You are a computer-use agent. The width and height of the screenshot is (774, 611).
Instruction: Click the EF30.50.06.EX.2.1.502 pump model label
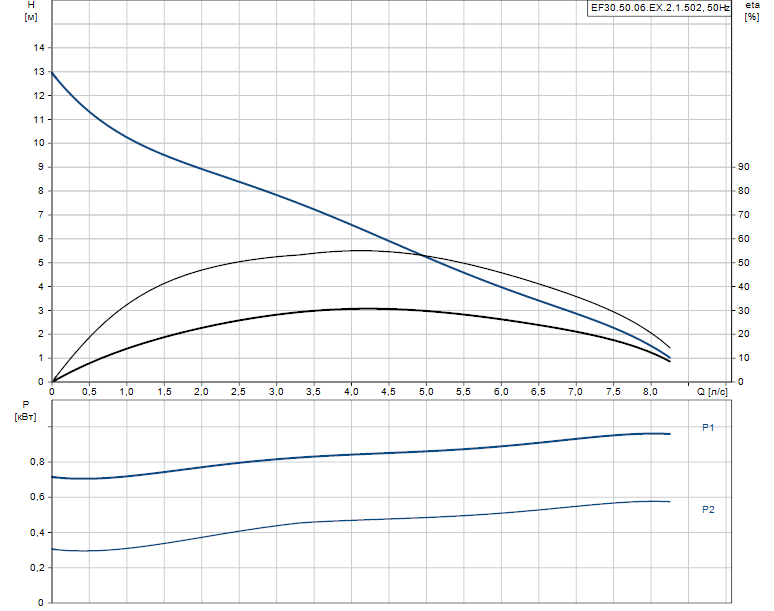658,8
